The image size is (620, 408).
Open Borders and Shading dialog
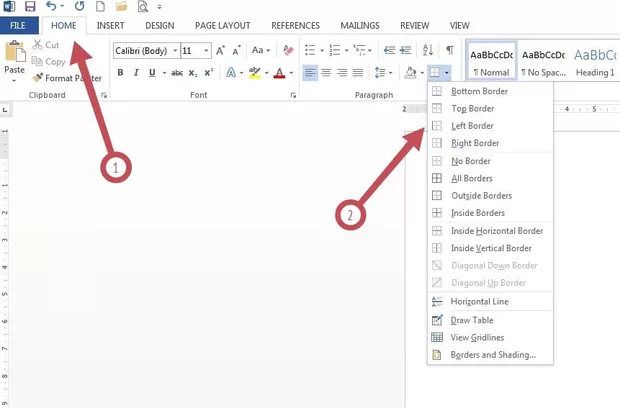(x=490, y=355)
